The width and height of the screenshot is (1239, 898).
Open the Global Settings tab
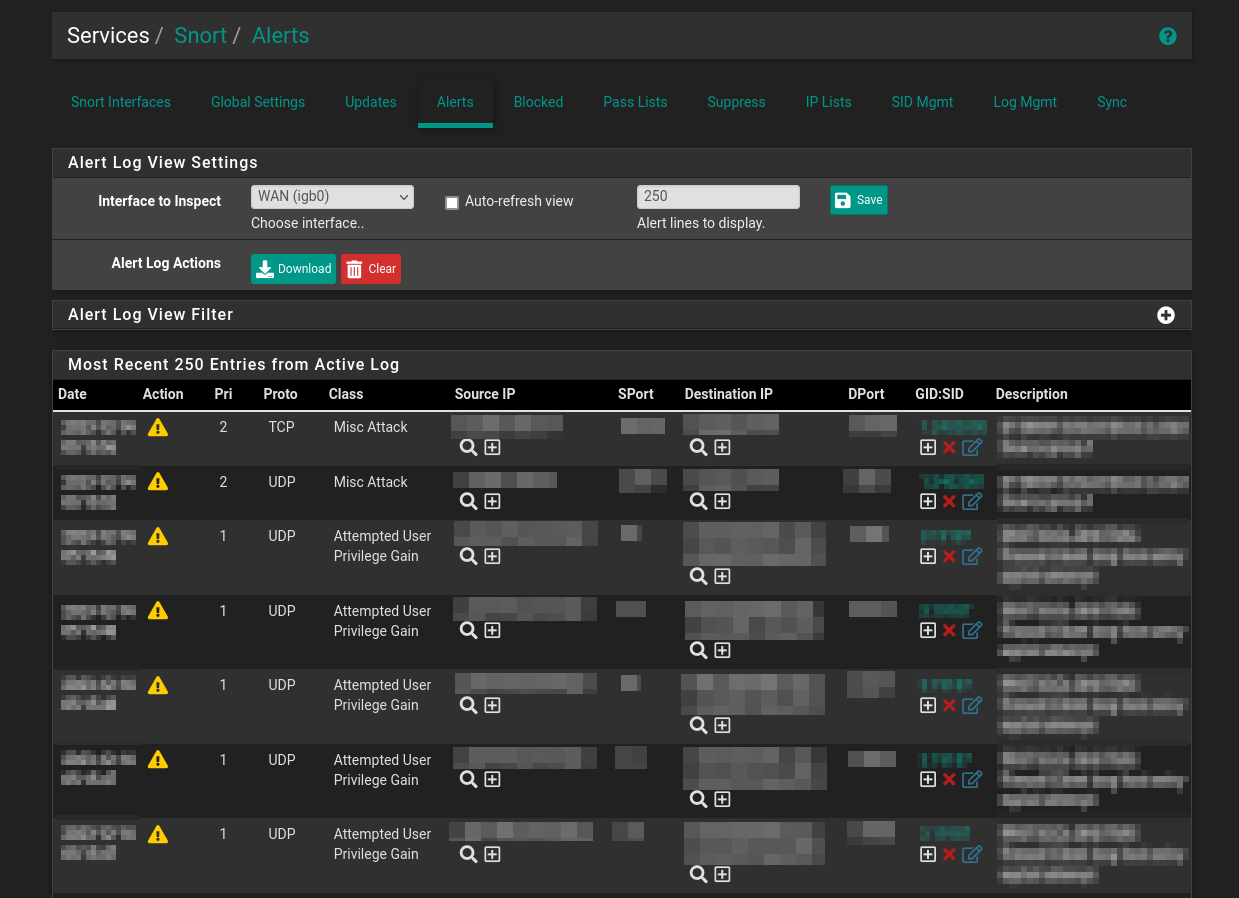click(258, 102)
